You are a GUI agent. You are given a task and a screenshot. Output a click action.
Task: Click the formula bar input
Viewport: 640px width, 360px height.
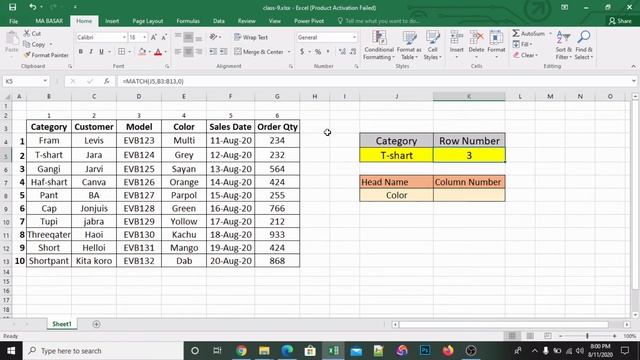pos(373,81)
